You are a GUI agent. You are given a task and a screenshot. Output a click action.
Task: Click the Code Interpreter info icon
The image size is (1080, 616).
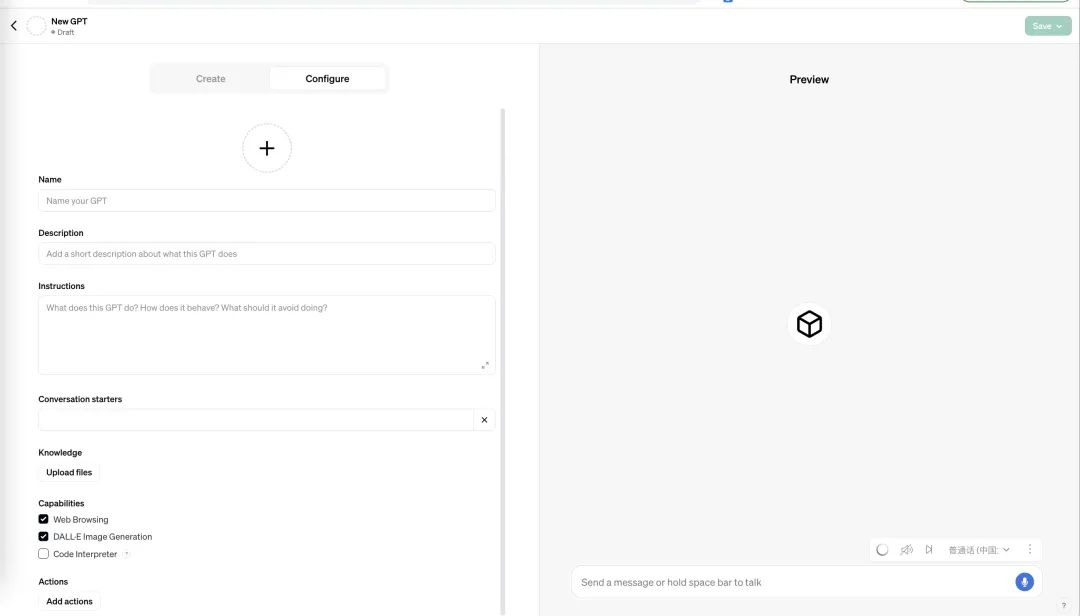[127, 554]
